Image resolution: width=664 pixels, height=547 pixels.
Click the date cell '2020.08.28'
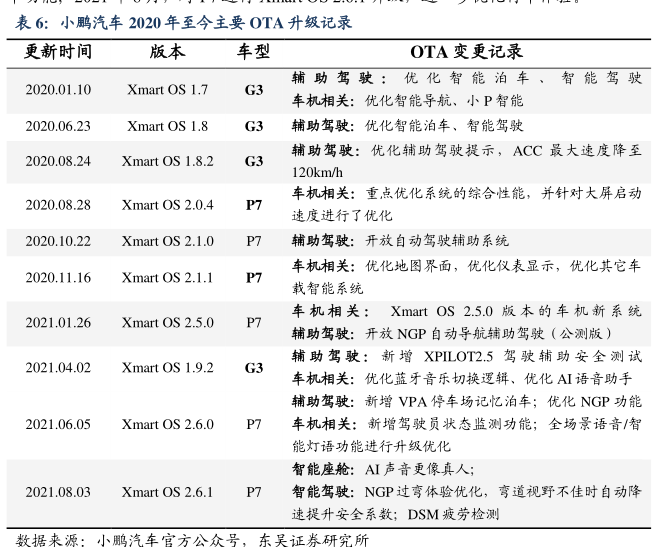pos(58,205)
